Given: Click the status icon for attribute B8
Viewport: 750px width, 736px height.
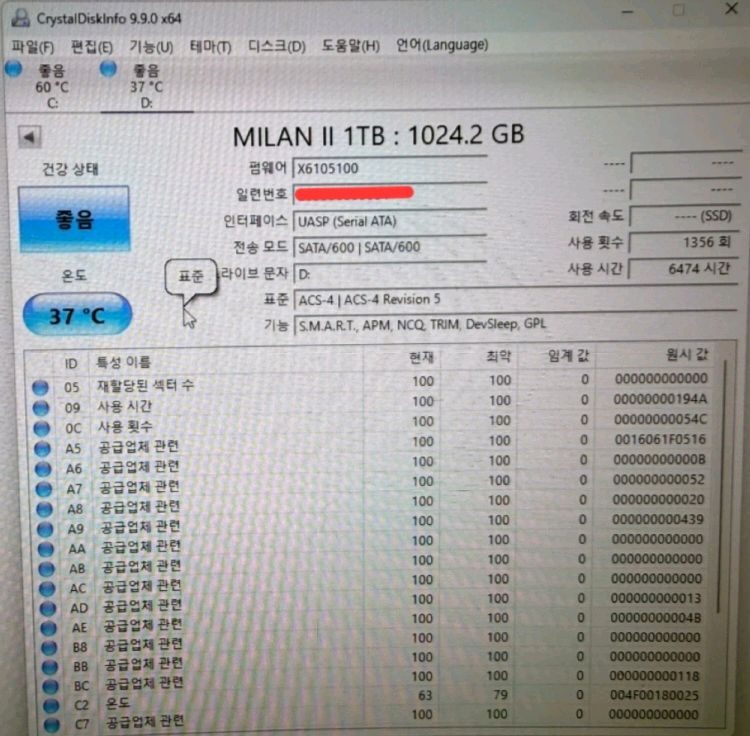Looking at the screenshot, I should pos(49,648).
